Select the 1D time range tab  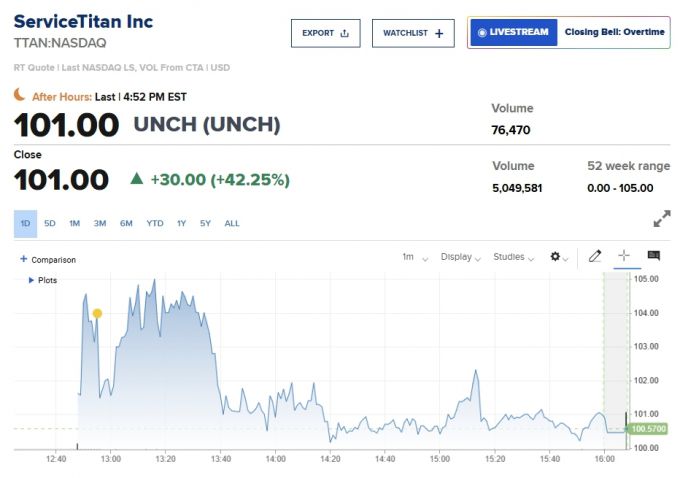click(25, 223)
